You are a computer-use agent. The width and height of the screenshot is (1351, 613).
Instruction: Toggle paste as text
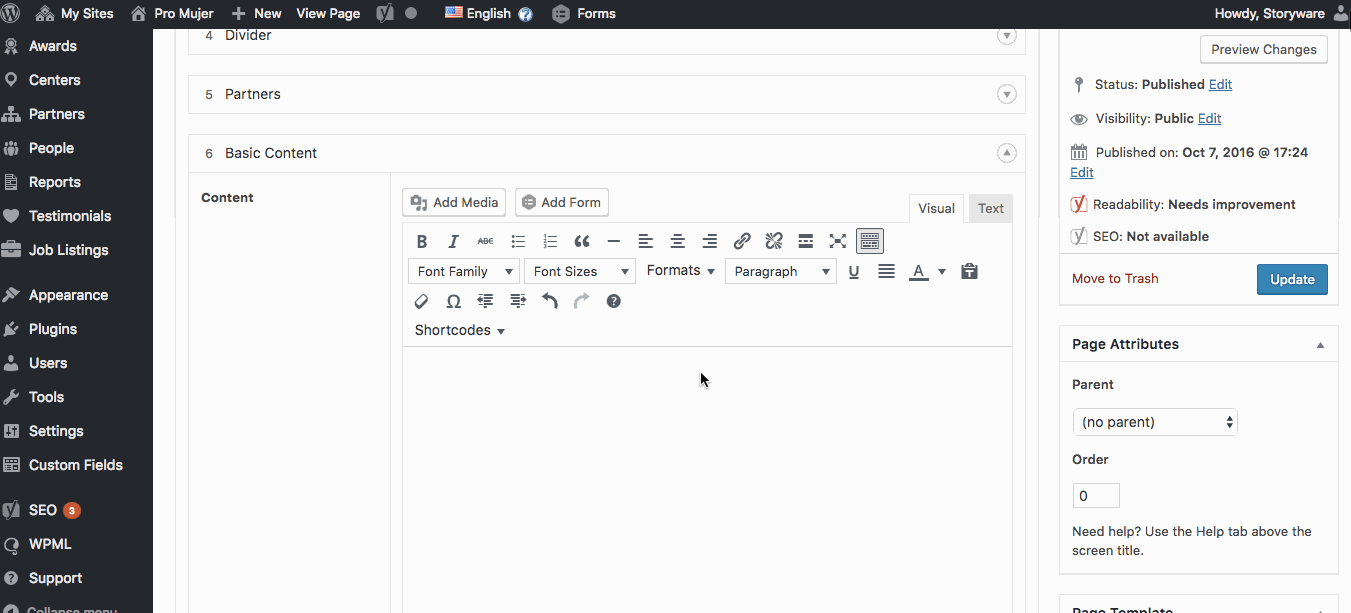tap(969, 271)
